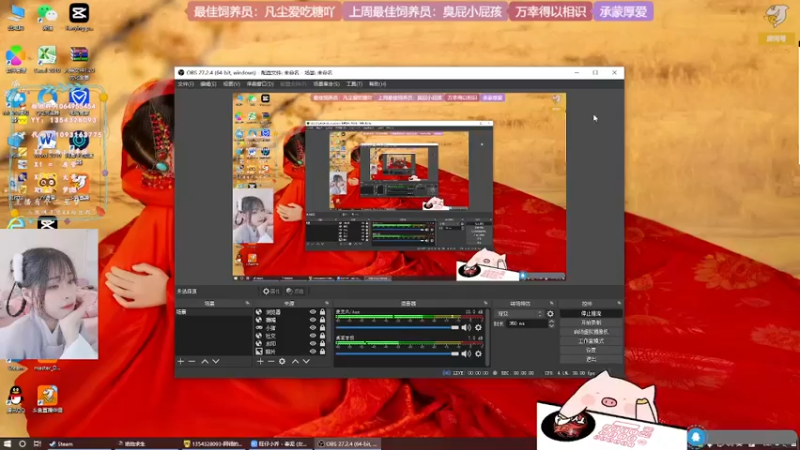
Task: Open the 桌面音频 mixer gear menu
Action: (478, 354)
